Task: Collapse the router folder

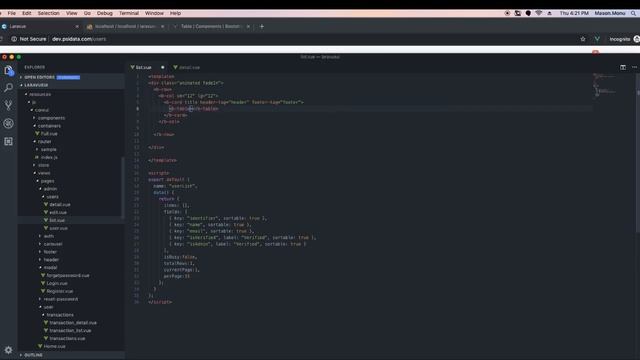Action: tap(44, 142)
